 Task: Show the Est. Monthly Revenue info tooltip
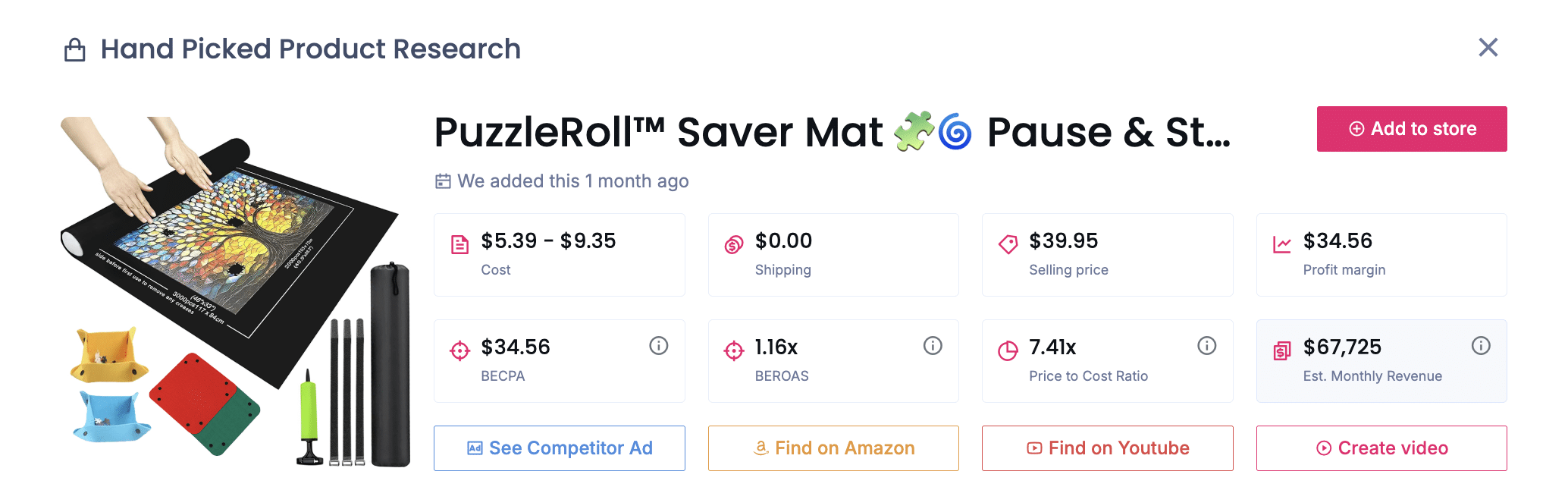[1481, 345]
